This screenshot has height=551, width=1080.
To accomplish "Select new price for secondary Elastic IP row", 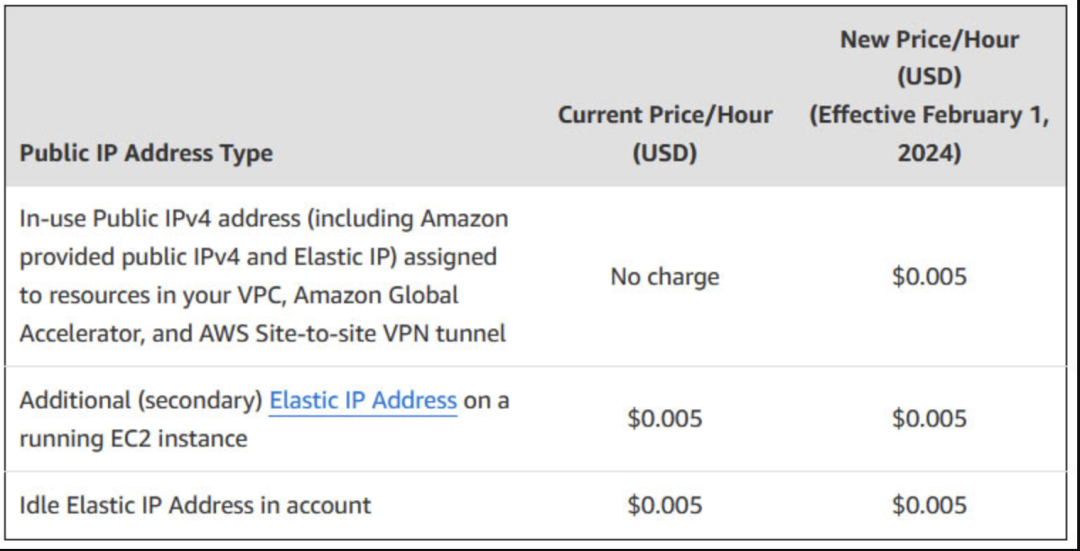I will click(x=929, y=418).
